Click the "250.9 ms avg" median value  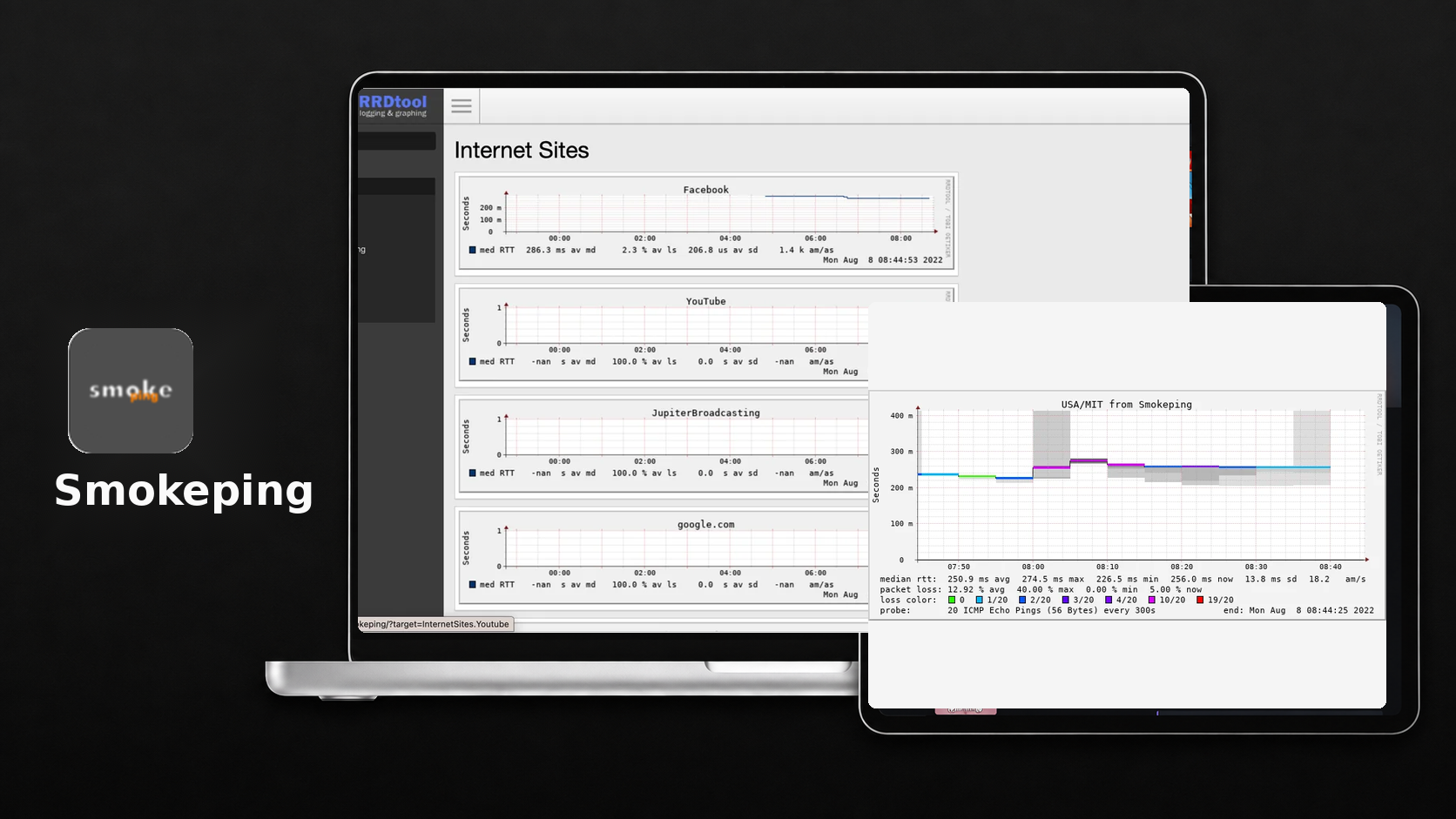[x=979, y=579]
